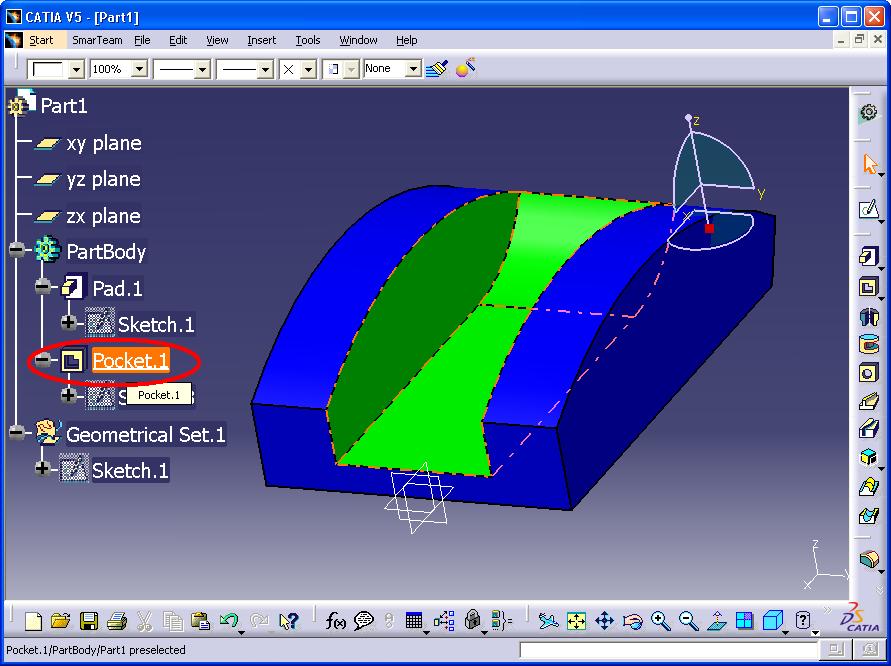Click the Pad tool icon
This screenshot has width=891, height=666.
pyautogui.click(x=868, y=256)
